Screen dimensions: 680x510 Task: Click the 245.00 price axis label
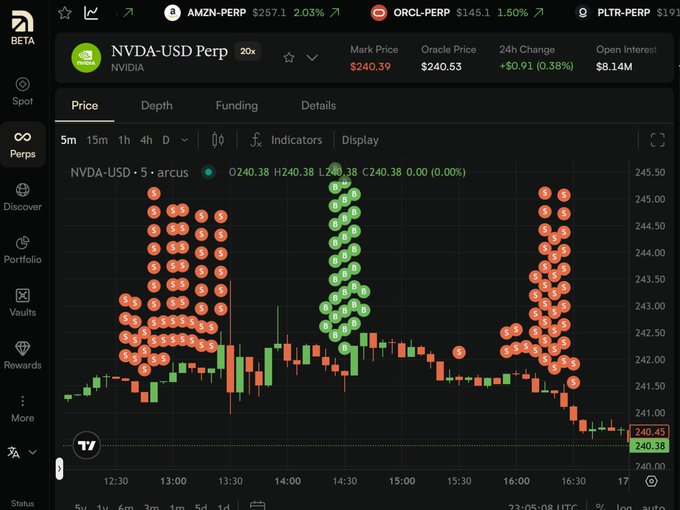pos(650,199)
